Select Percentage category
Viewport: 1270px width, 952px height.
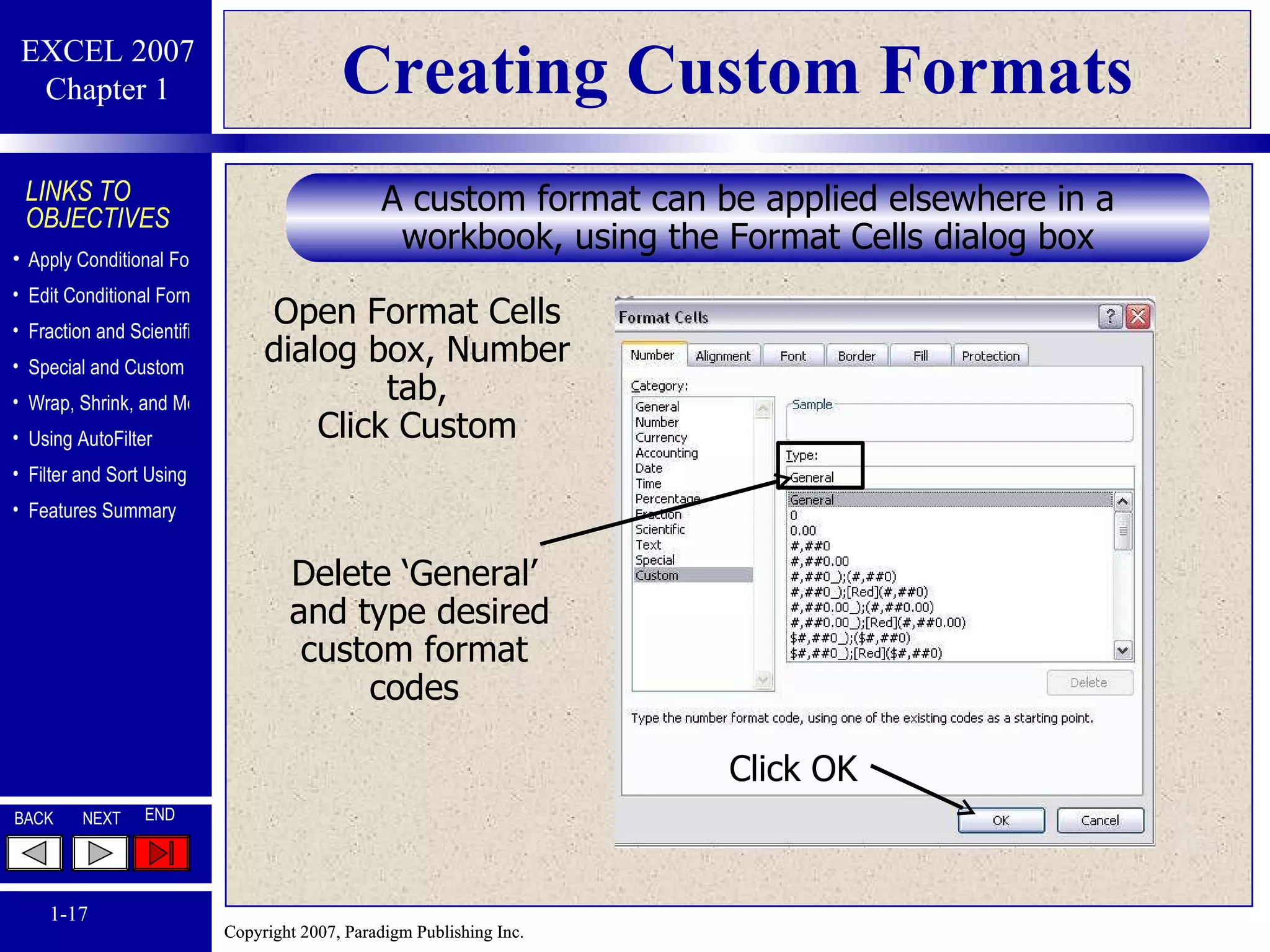(x=668, y=499)
